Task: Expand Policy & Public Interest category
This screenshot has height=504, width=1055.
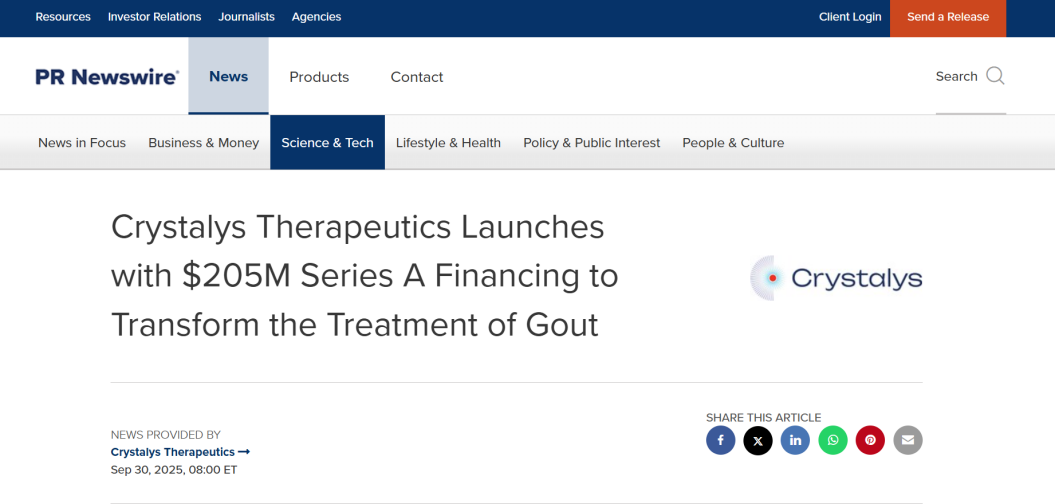Action: [x=591, y=143]
